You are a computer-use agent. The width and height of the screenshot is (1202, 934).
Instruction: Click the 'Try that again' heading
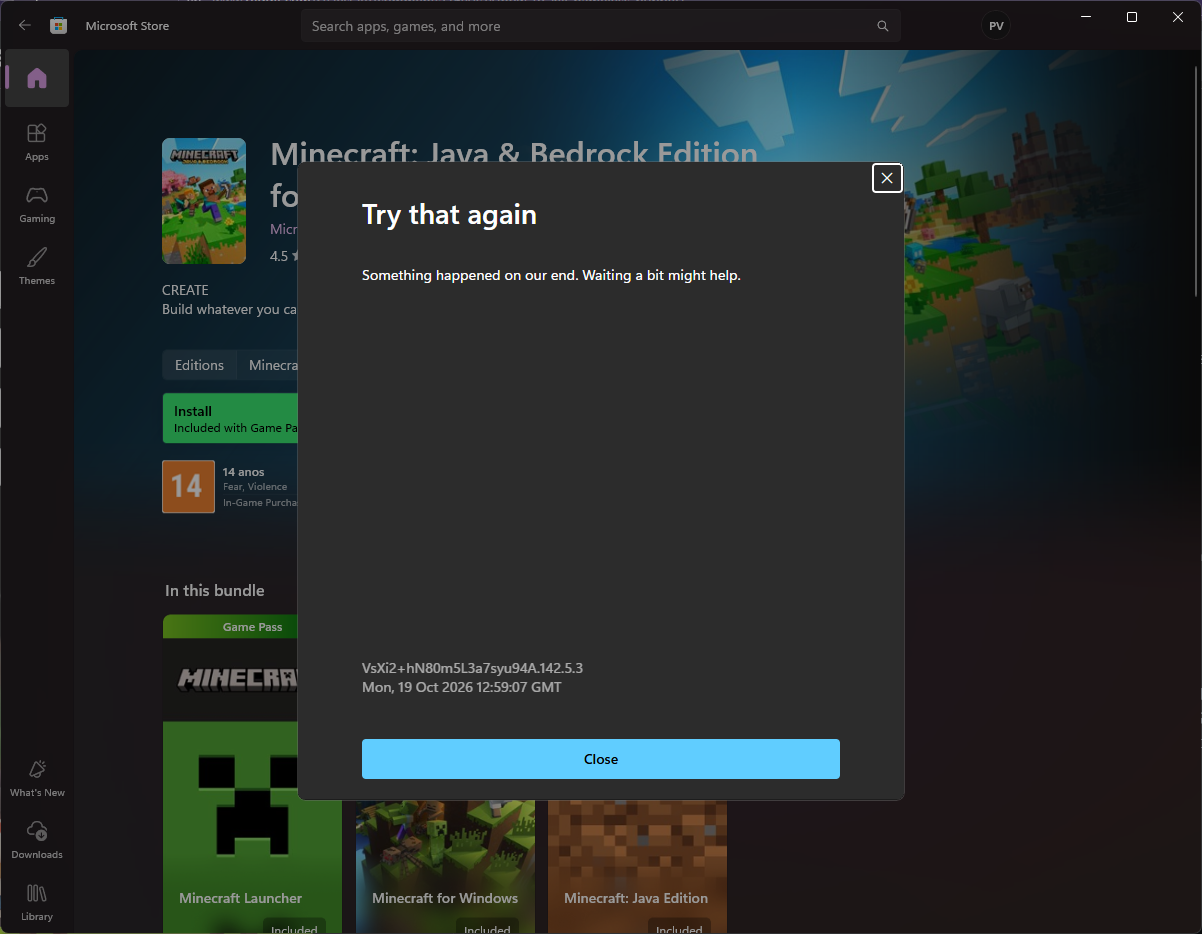[449, 215]
